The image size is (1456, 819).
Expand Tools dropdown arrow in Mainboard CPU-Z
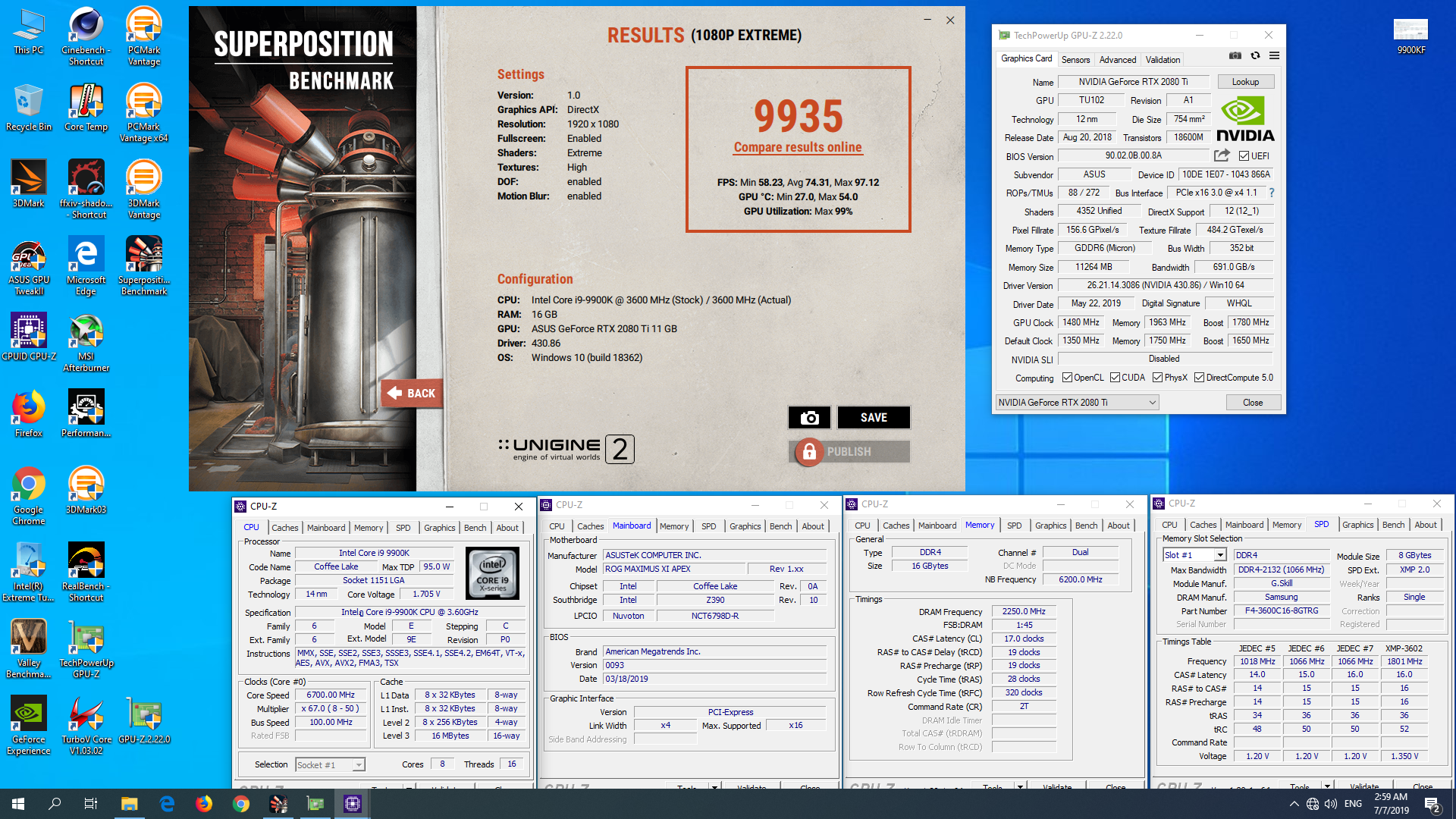coord(714,786)
